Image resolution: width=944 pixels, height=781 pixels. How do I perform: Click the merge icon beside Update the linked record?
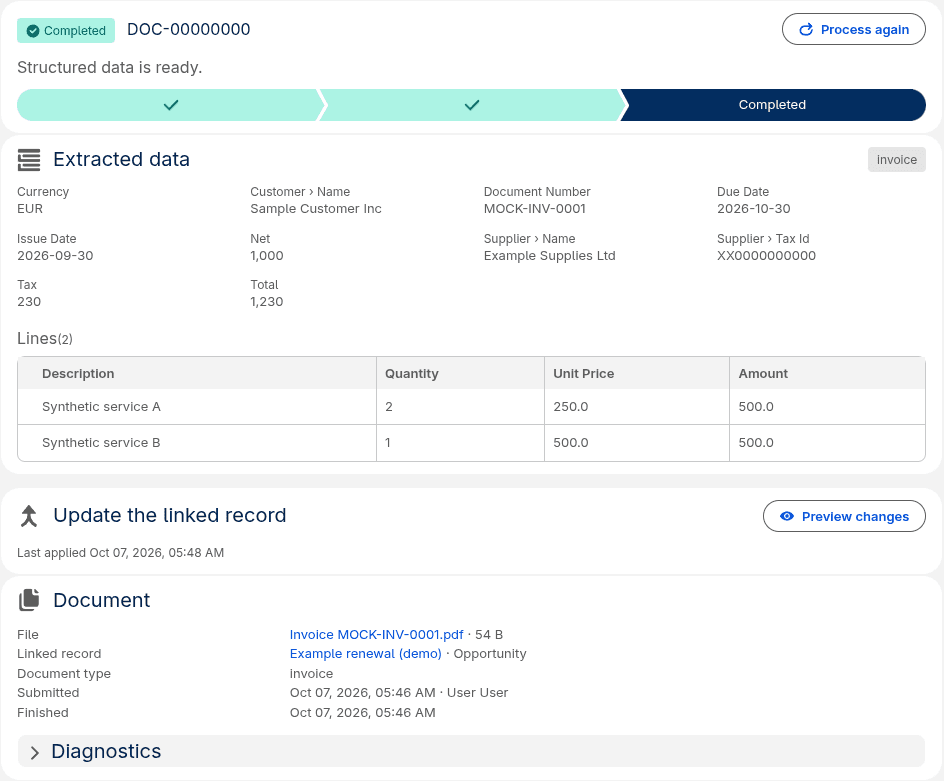click(x=29, y=516)
